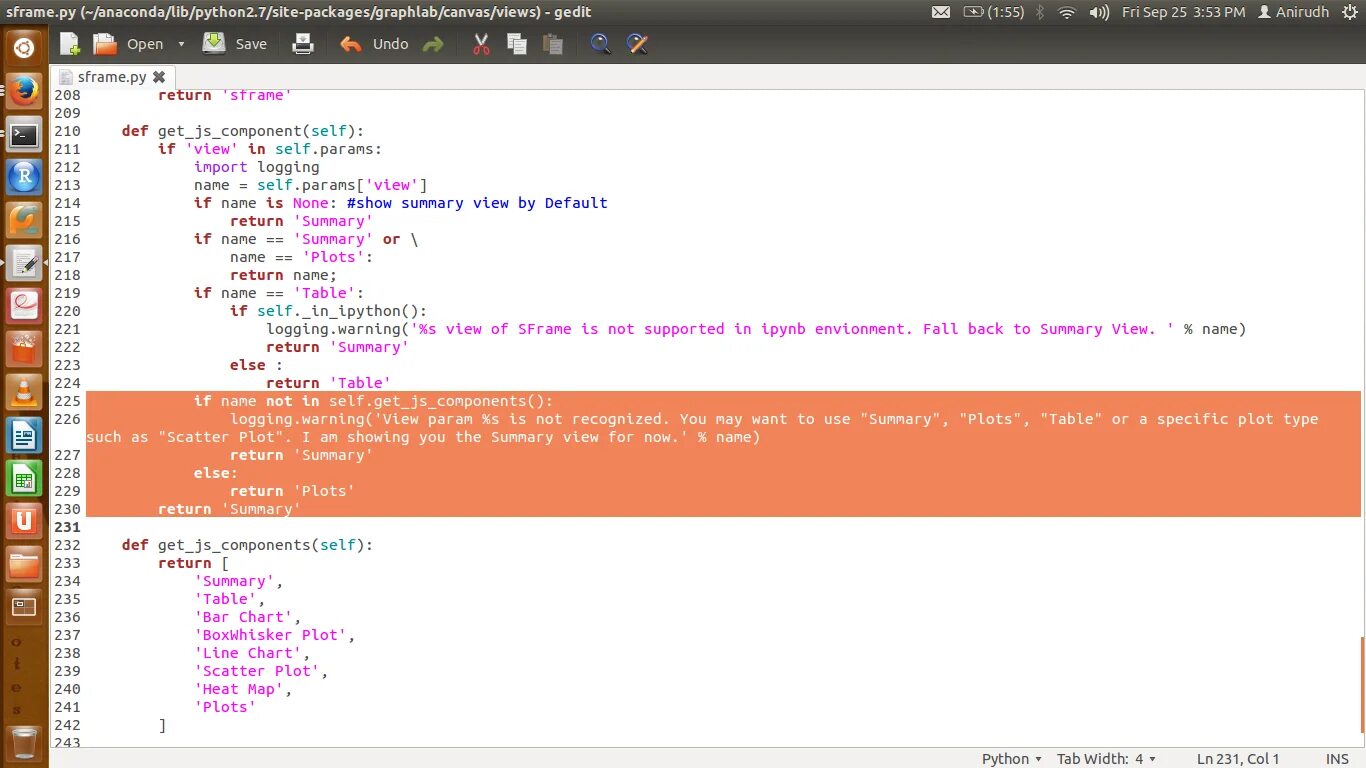Open LibreOffice Writer from the launcher
Image resolution: width=1366 pixels, height=768 pixels.
[24, 435]
